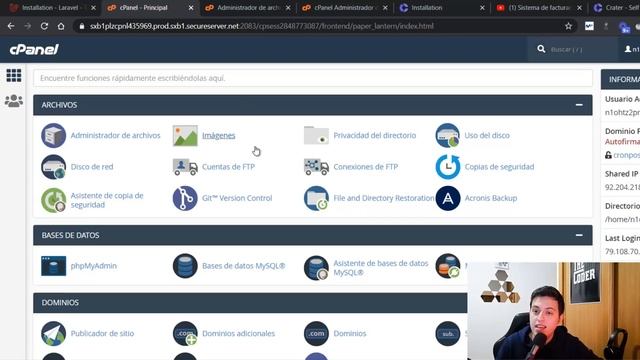Open the Uso del disco link
Screen dimensions: 640x360
click(x=487, y=136)
